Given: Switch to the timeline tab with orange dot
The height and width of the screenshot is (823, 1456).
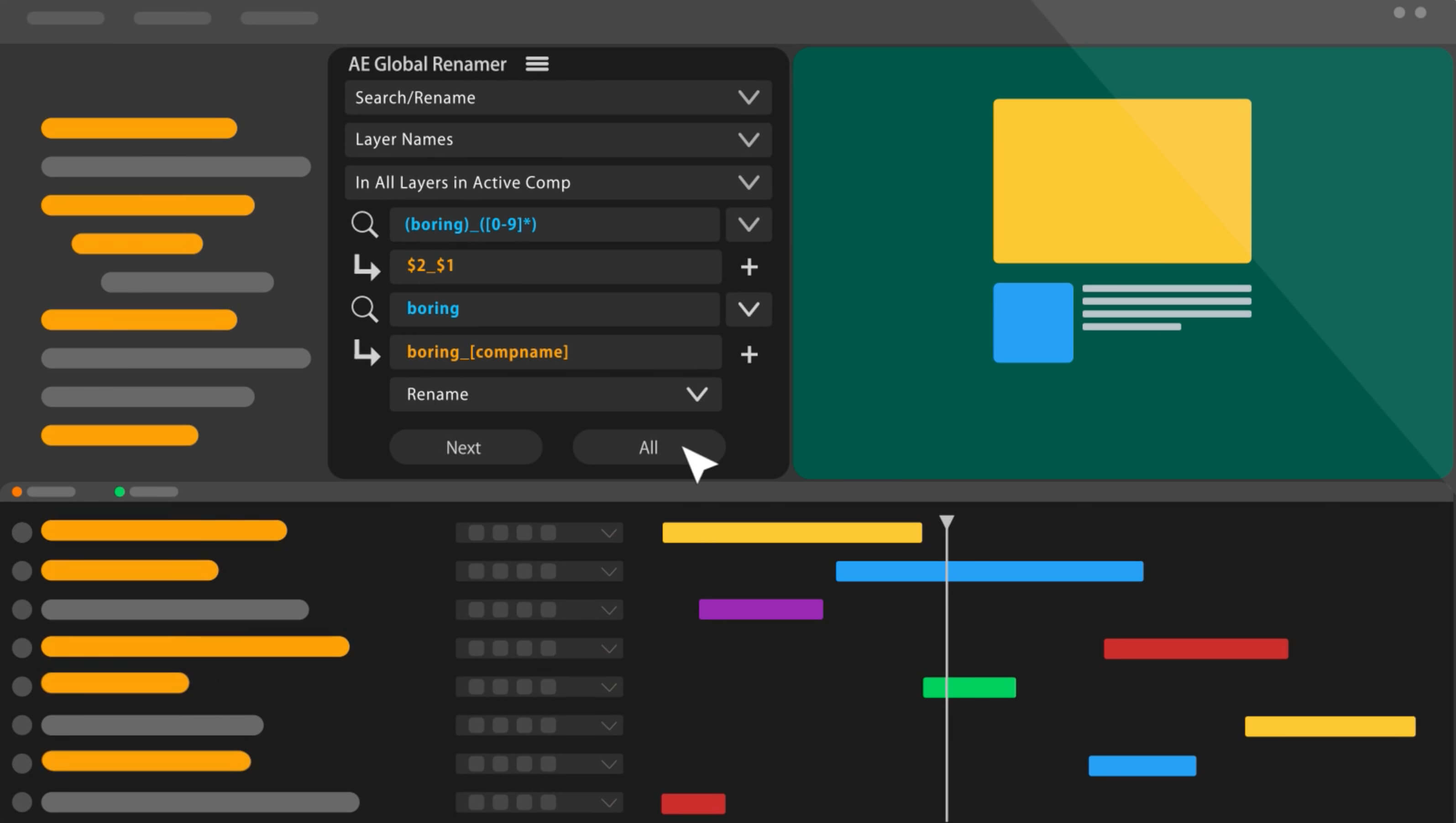Looking at the screenshot, I should (x=44, y=492).
